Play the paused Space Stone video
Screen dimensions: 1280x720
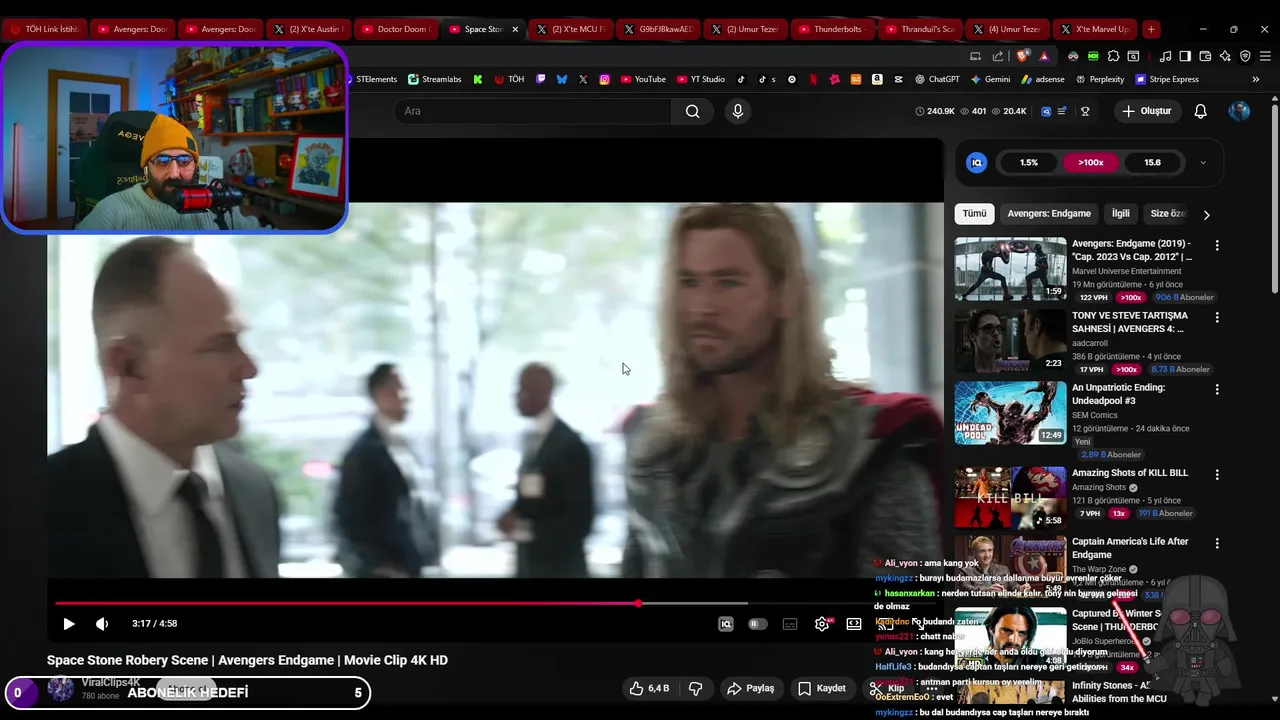click(x=69, y=624)
